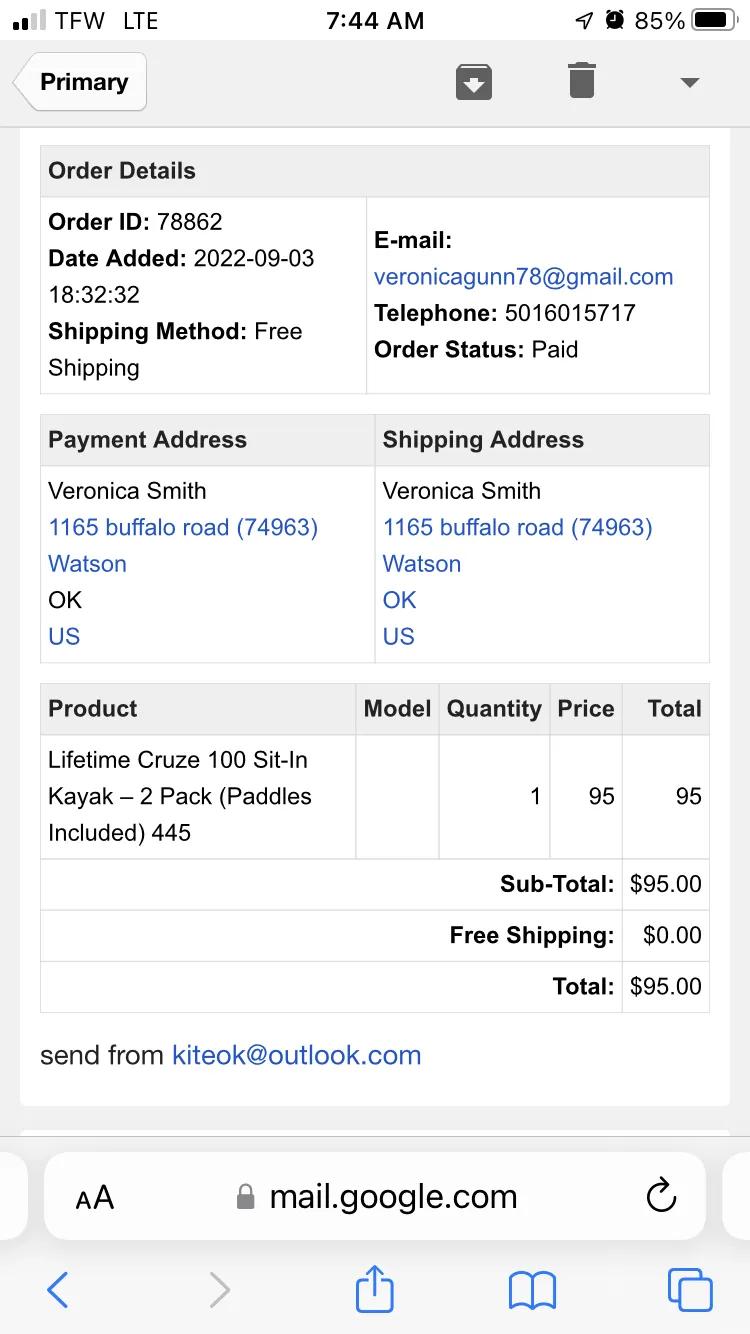Image resolution: width=750 pixels, height=1334 pixels.
Task: Open kiteok@outlook.com sender link
Action: (296, 1055)
